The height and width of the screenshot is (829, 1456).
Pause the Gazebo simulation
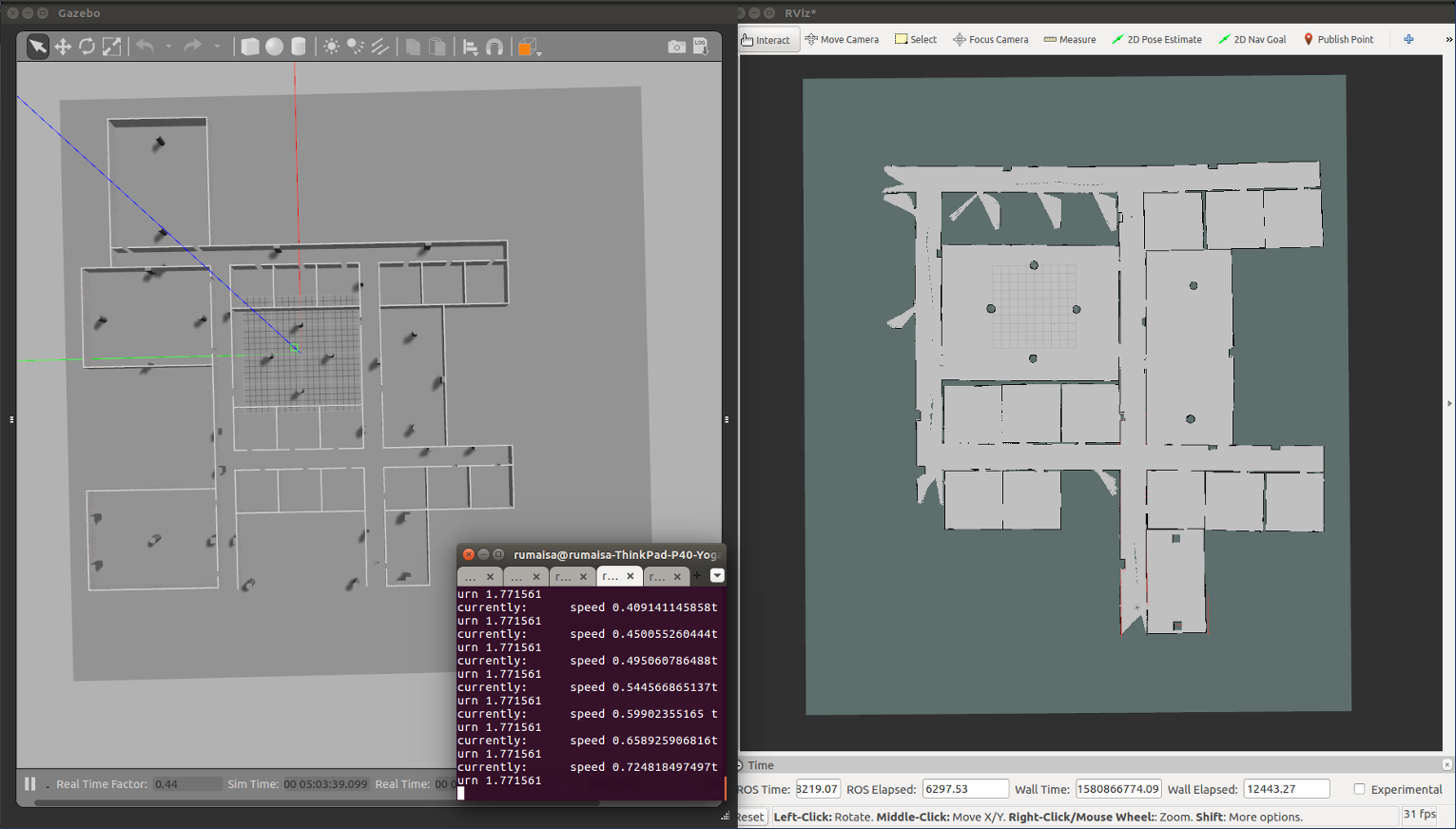pyautogui.click(x=29, y=783)
